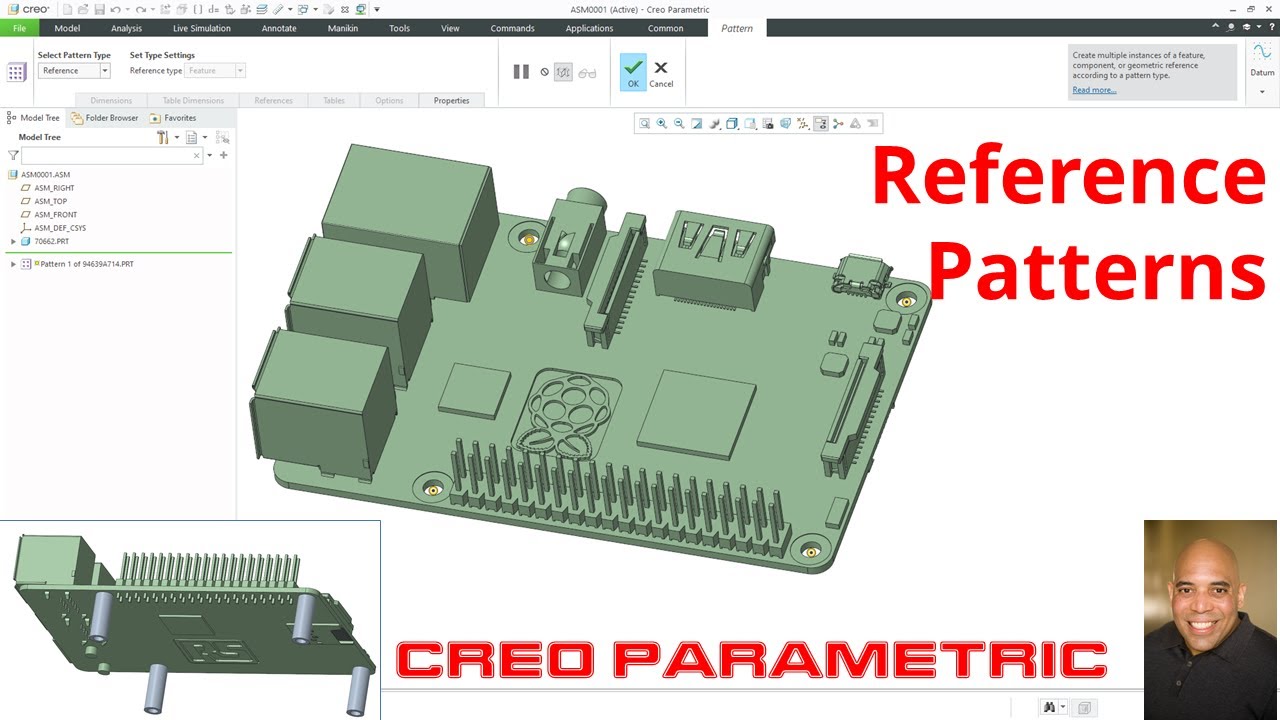Click the Pattern feature icon in dashboard
1280x720 pixels.
click(16, 72)
